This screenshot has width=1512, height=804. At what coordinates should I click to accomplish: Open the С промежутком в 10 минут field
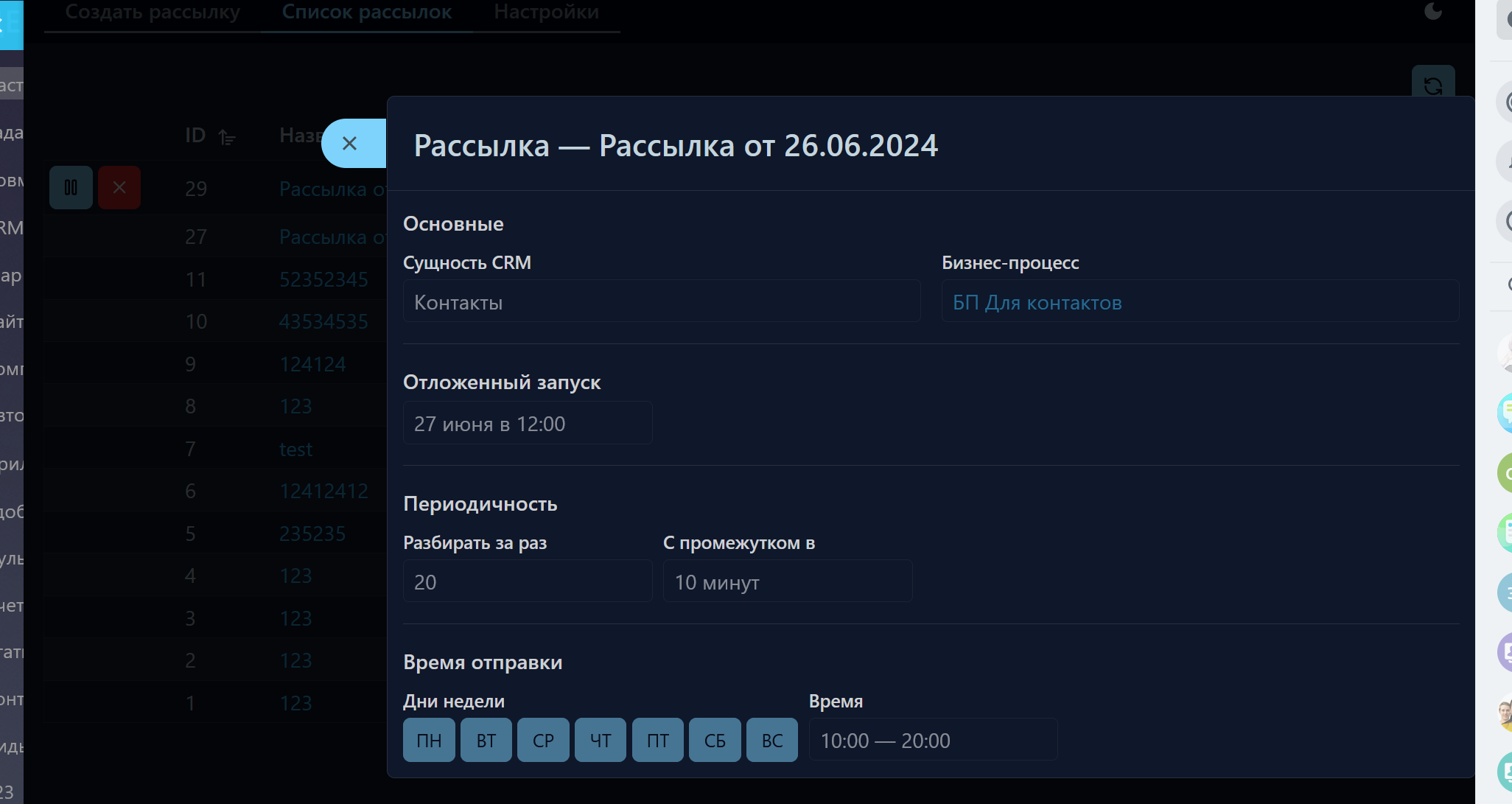787,581
